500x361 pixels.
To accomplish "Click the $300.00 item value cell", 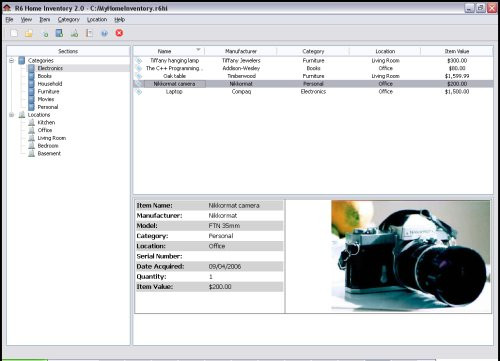I will click(457, 60).
